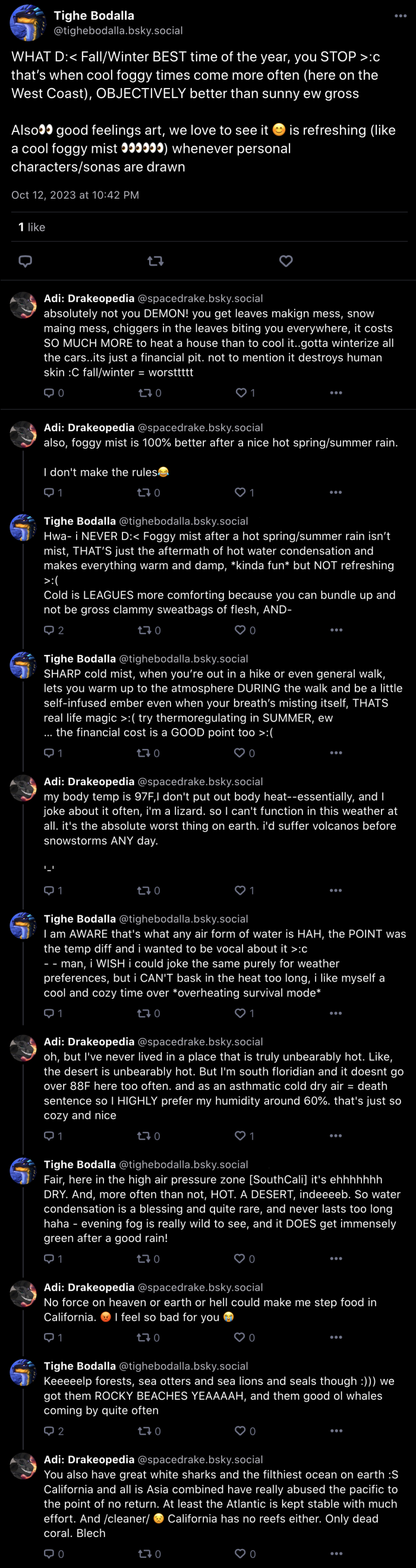Open the Adi: Drakeopedia name on the first reply
Viewport: 416px width, 1568px height.
89,298
